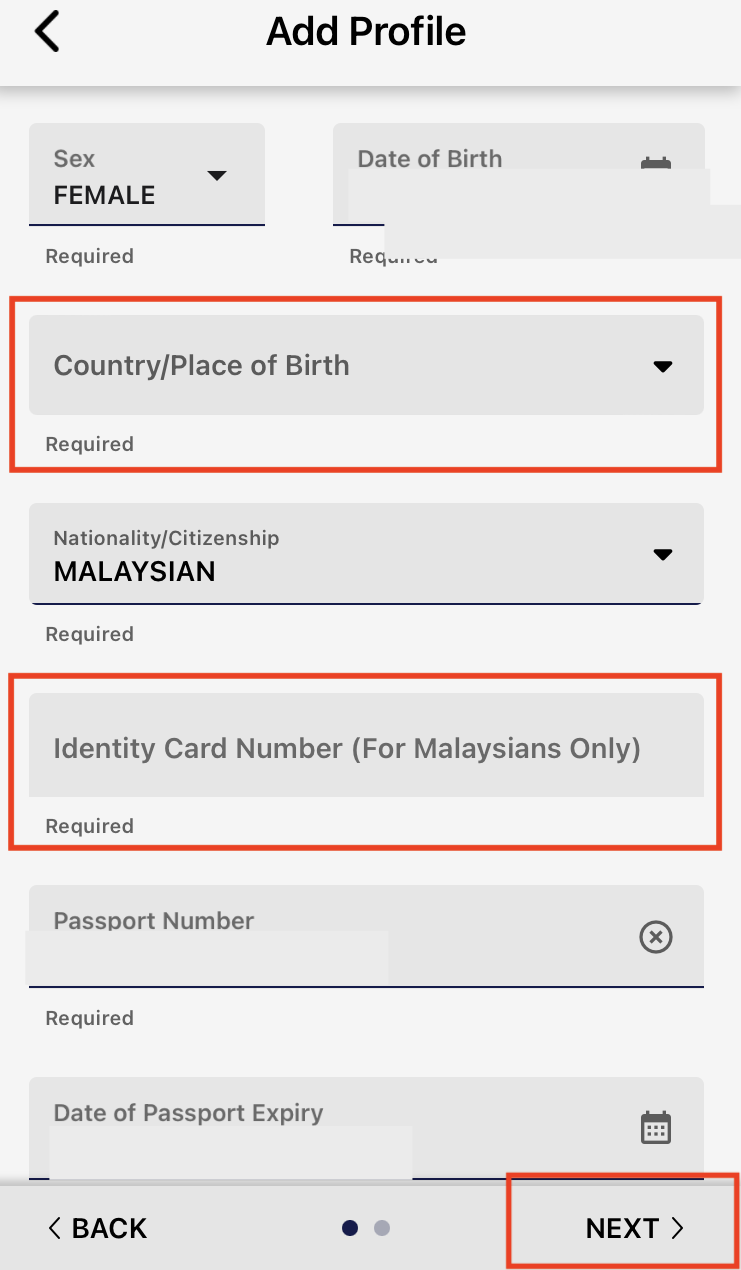The width and height of the screenshot is (741, 1270).
Task: Tap the back arrow beside Add Profile
Action: (47, 32)
